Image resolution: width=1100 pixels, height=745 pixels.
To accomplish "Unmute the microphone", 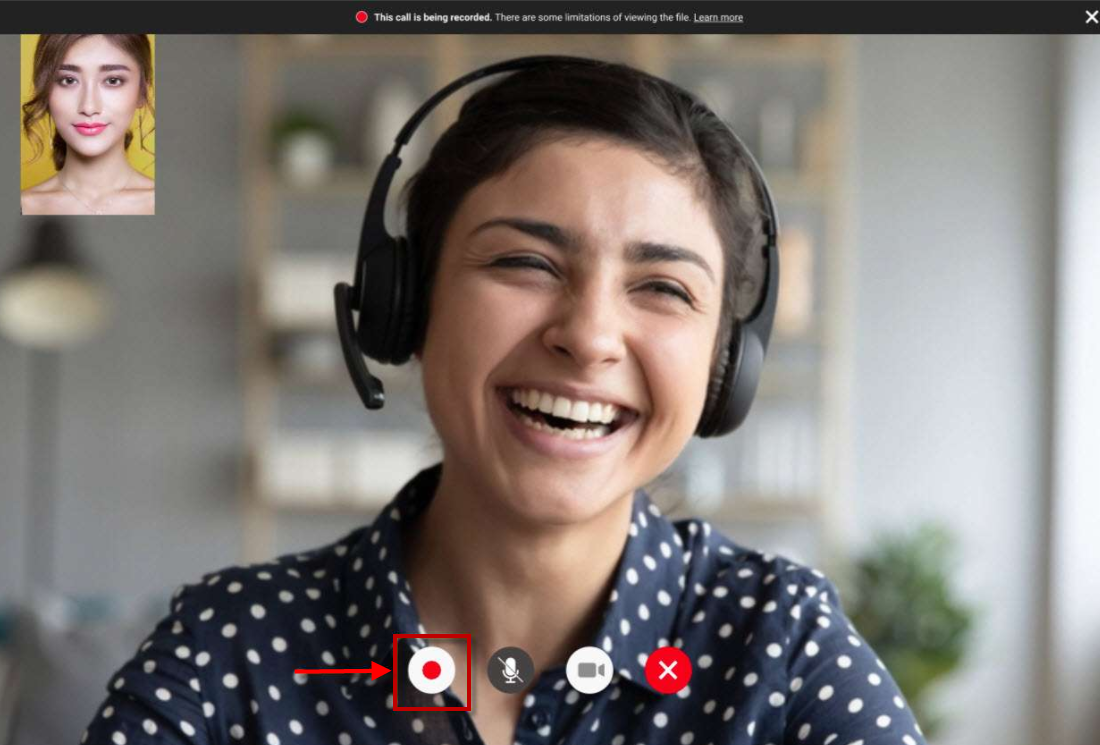I will coord(510,670).
